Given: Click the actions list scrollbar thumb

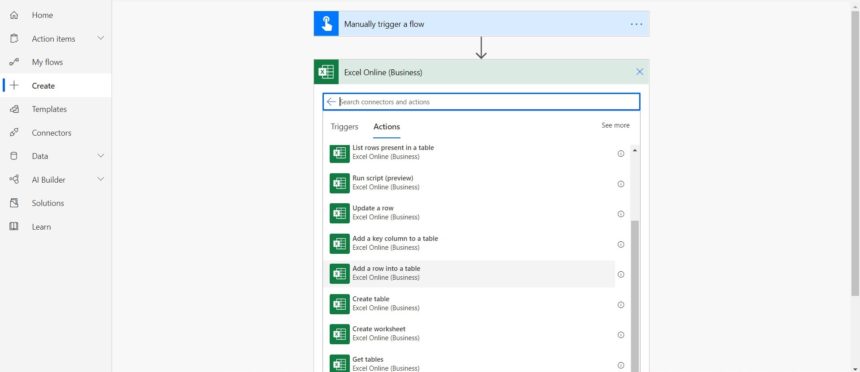Looking at the screenshot, I should [x=635, y=296].
